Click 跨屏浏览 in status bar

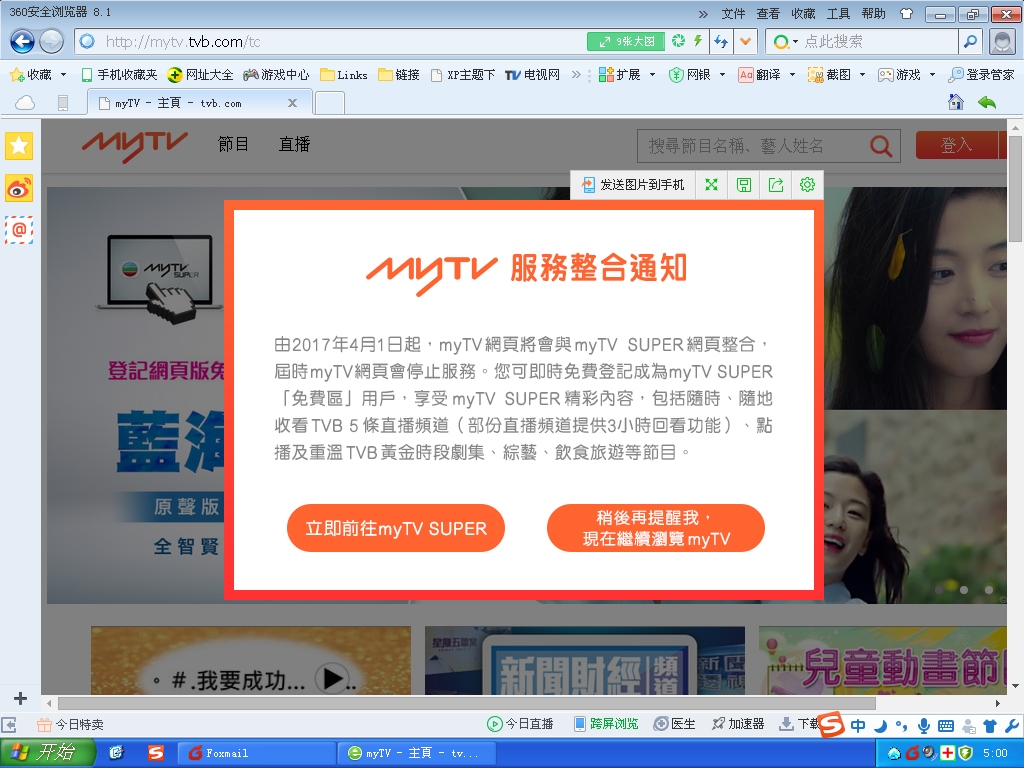pyautogui.click(x=606, y=724)
